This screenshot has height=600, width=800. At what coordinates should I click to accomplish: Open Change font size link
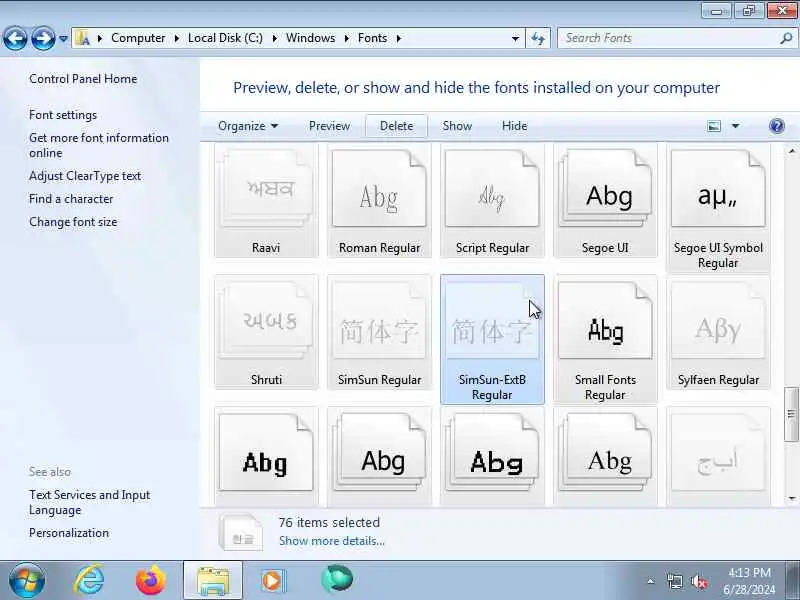tap(73, 222)
